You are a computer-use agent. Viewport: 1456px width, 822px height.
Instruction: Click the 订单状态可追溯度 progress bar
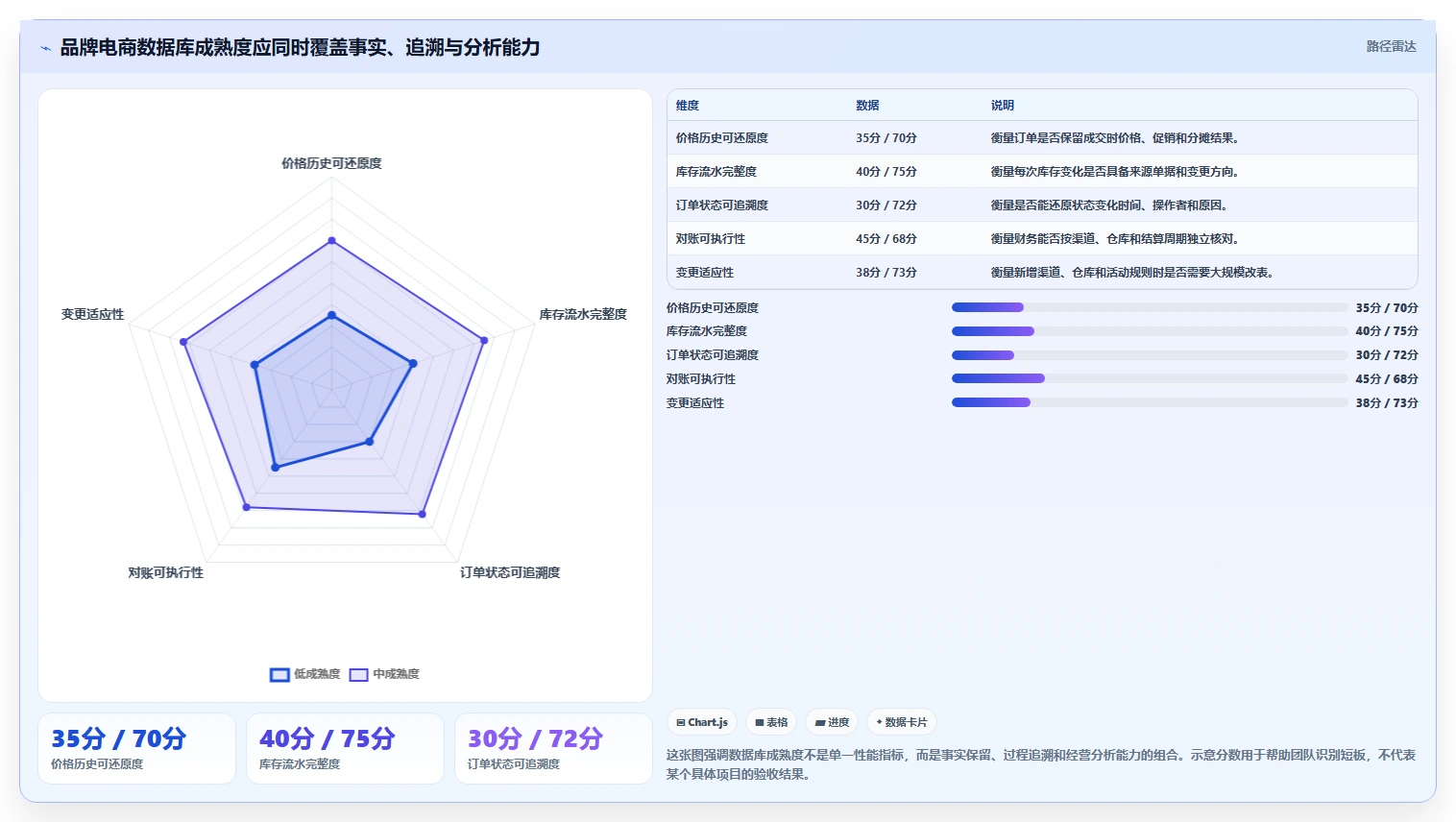click(x=1150, y=355)
